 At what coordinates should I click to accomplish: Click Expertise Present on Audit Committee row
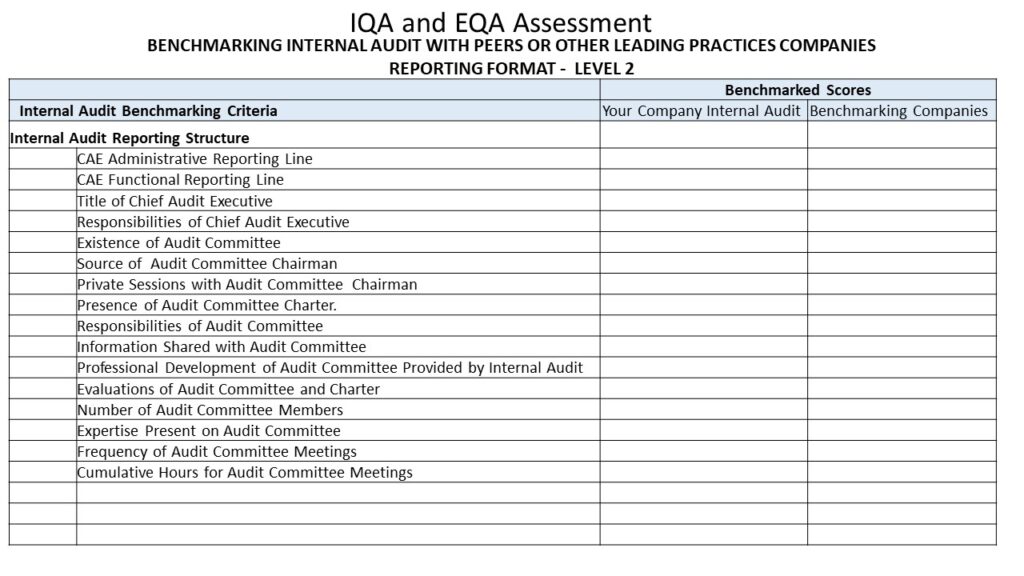click(x=209, y=431)
